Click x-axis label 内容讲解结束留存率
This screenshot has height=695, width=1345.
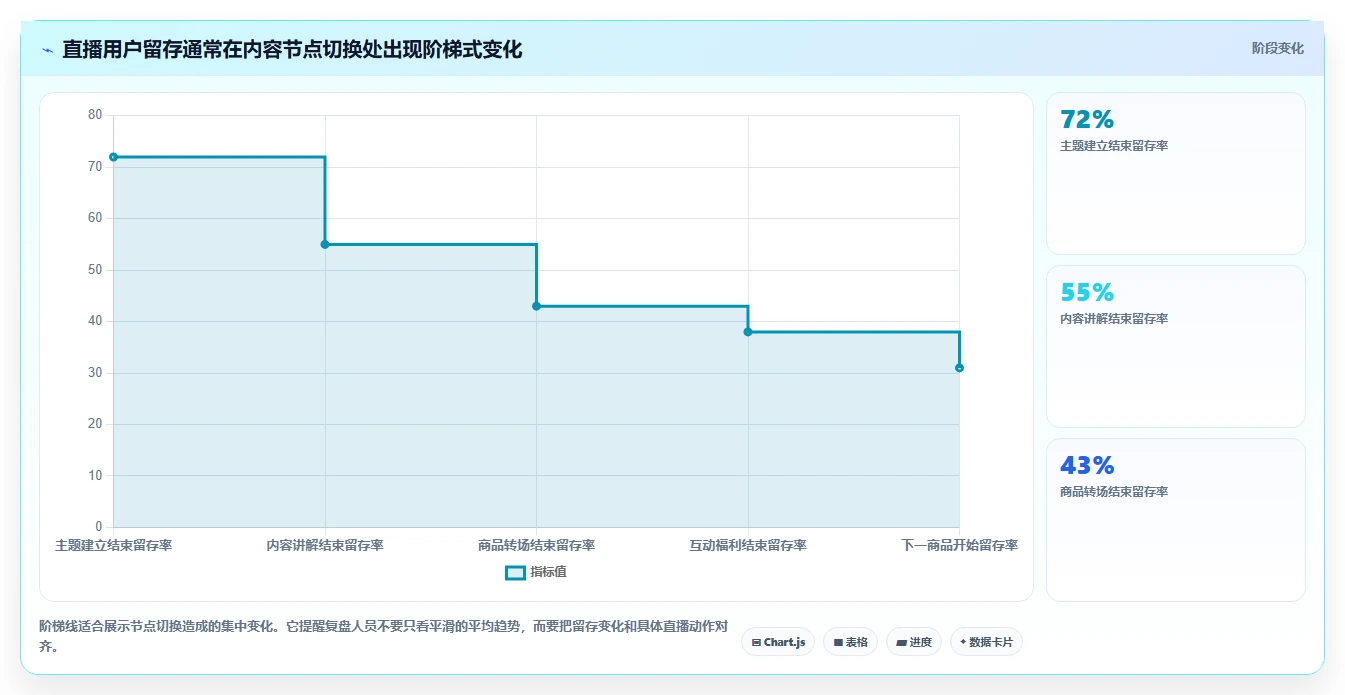325,546
